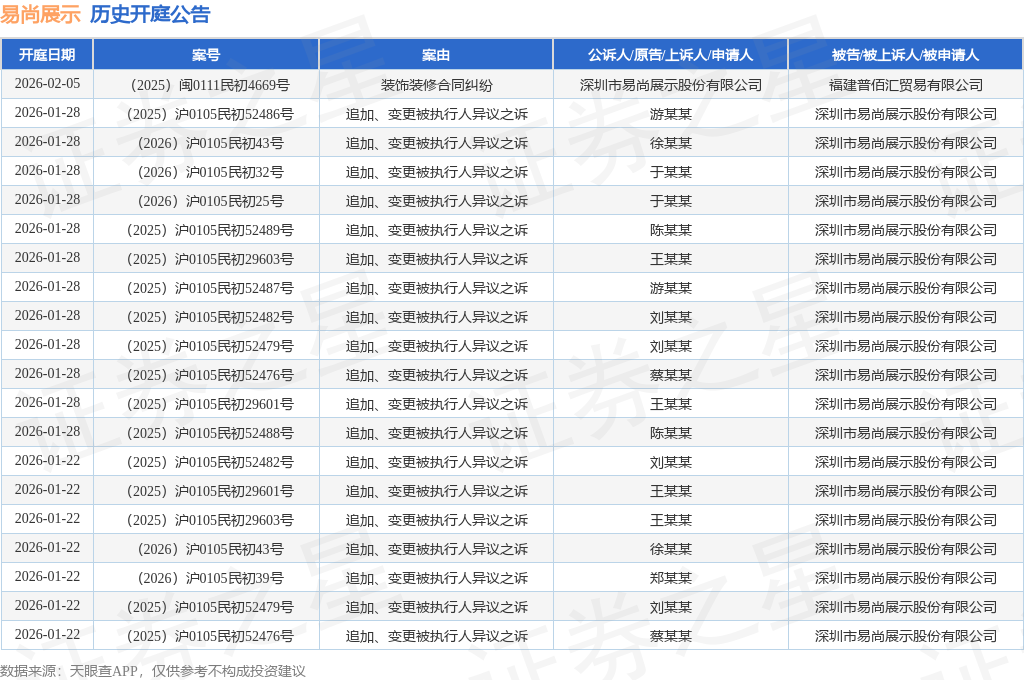Screen dimensions: 1024x680
Task: Select case number (2026)沪0105民初32号
Action: (206, 172)
